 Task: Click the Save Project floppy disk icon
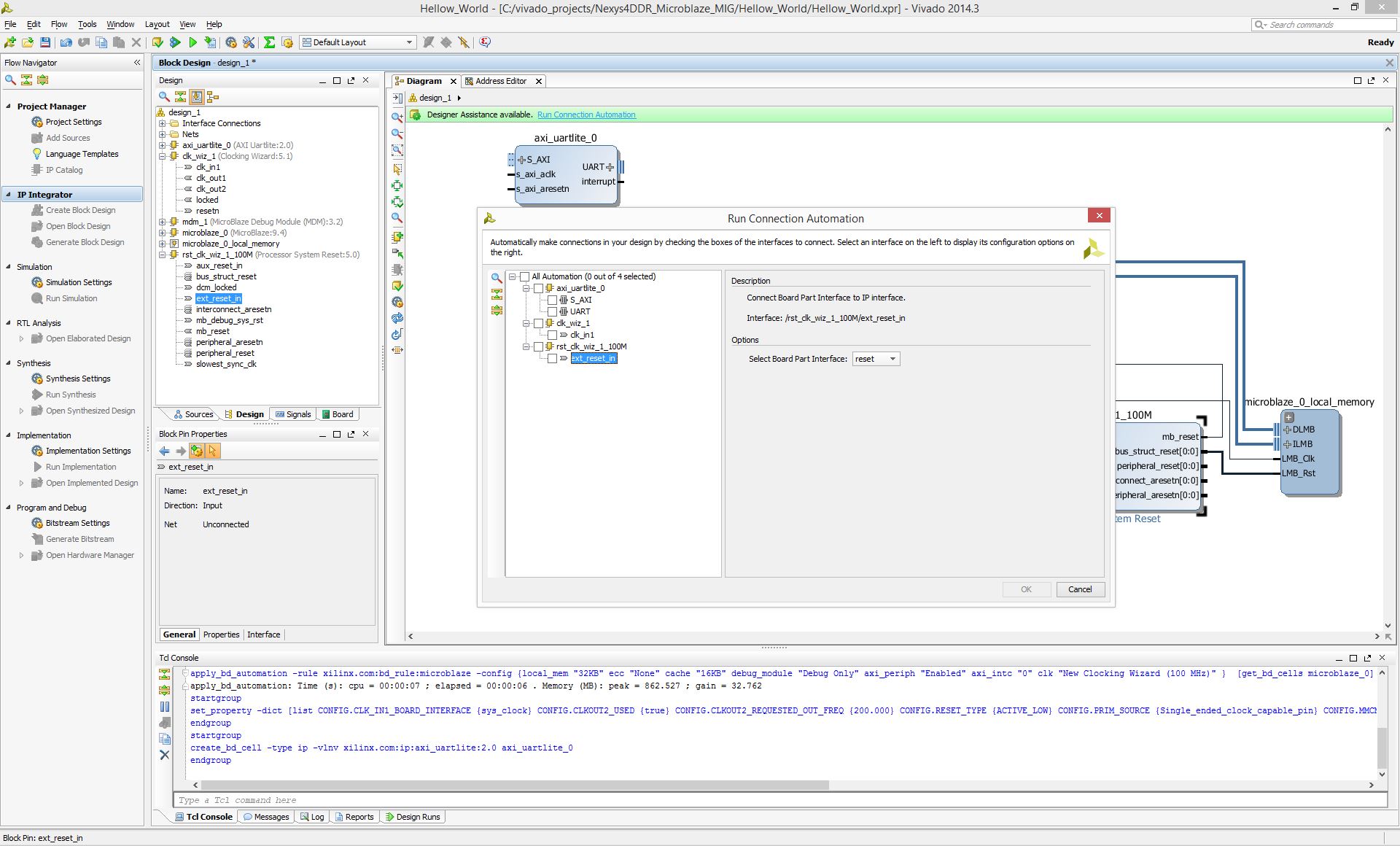click(45, 42)
